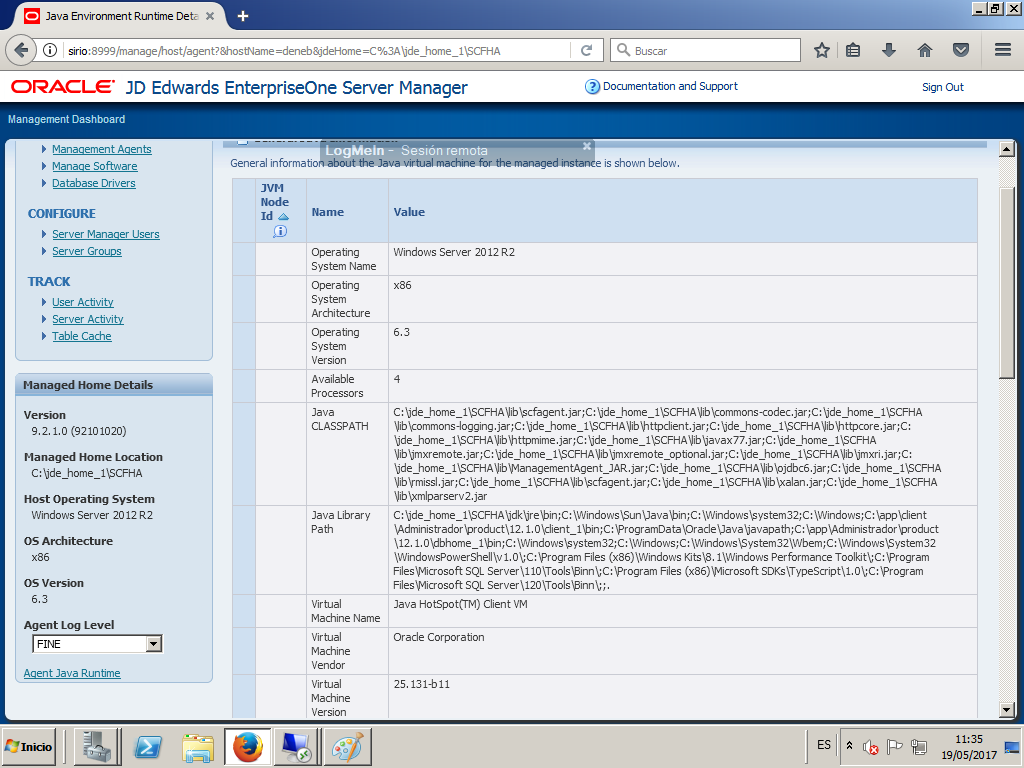This screenshot has height=768, width=1024.
Task: Click the arrow beside Manage Software
Action: tap(44, 166)
